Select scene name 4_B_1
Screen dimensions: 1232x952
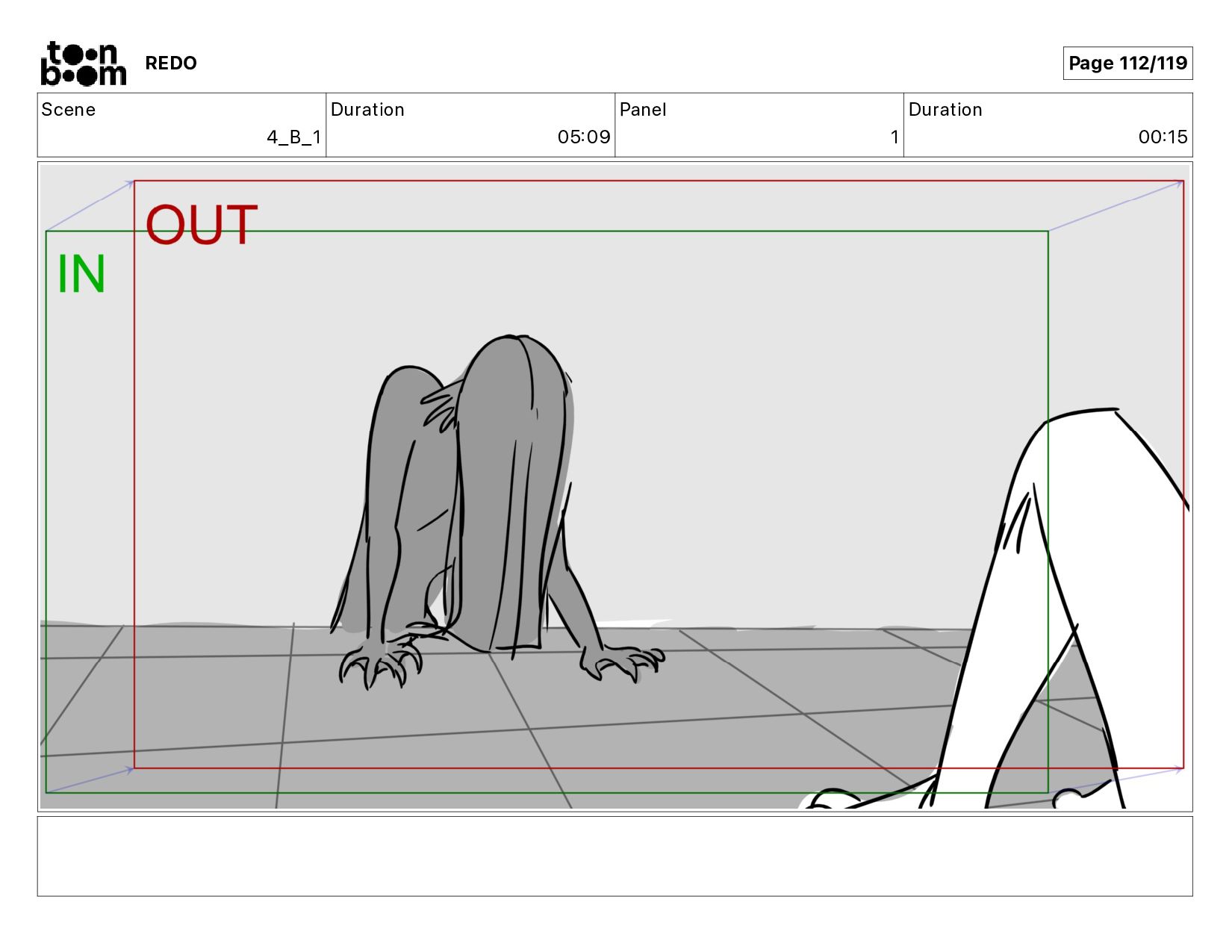pos(293,137)
